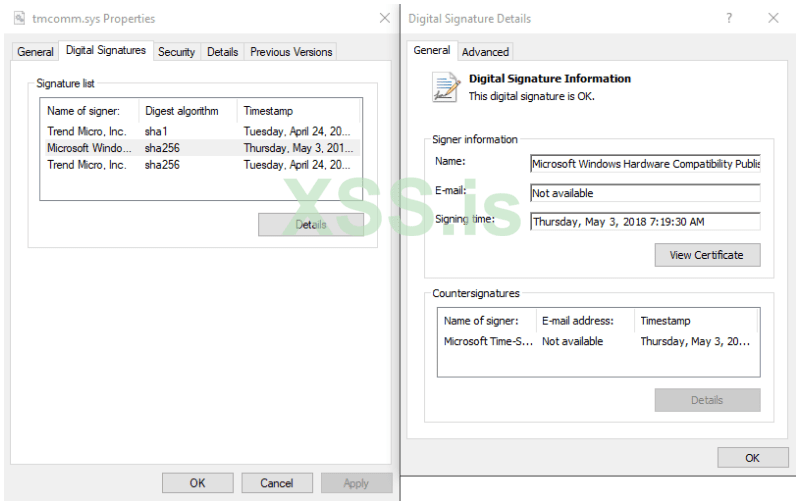Click 'Not available' in Countersignatures row

coord(572,341)
